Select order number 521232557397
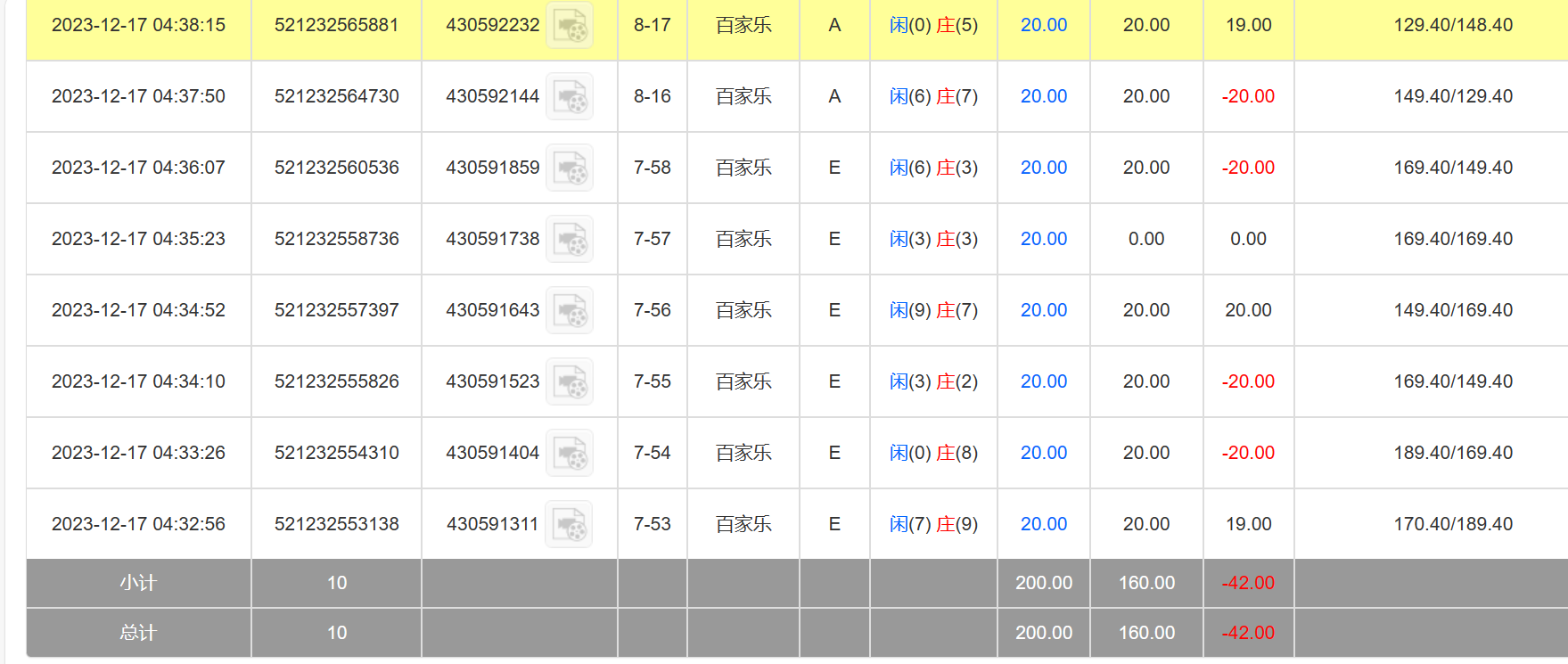Image resolution: width=1568 pixels, height=664 pixels. click(337, 310)
